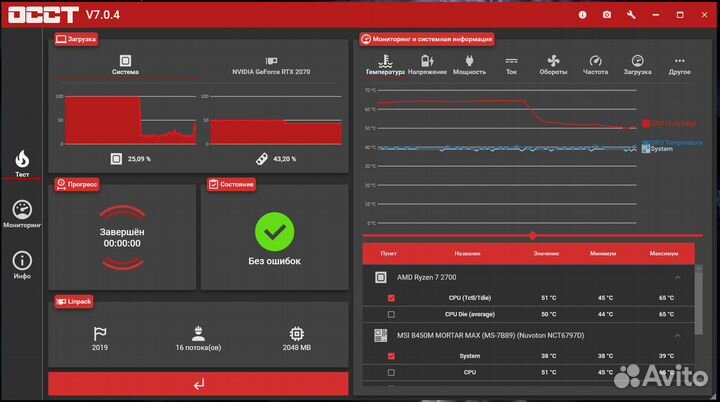Click the Linpack 2019 flag icon
Image resolution: width=720 pixels, height=402 pixels.
pyautogui.click(x=100, y=333)
